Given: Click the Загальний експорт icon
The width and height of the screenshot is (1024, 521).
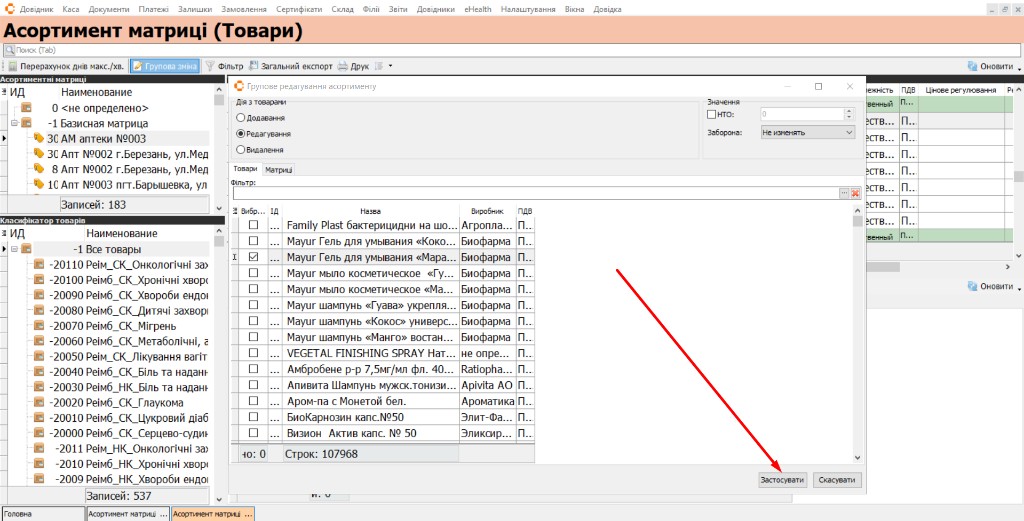Looking at the screenshot, I should 254,66.
